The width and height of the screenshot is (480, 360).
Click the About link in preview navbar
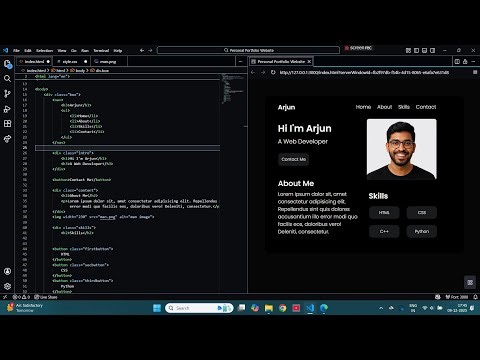384,107
